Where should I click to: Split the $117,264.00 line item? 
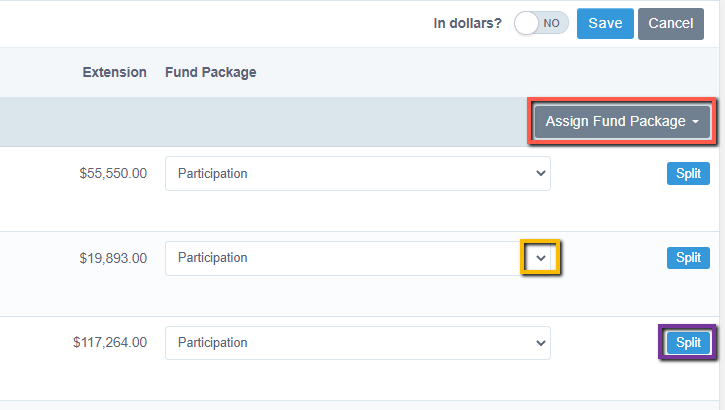[688, 342]
